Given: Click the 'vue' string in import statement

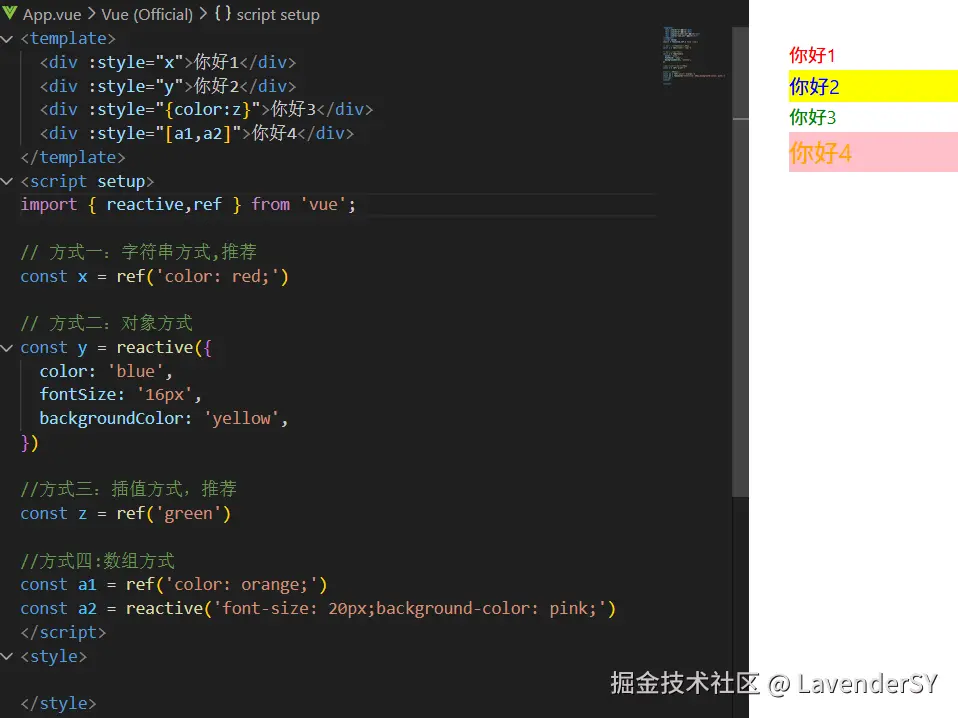Looking at the screenshot, I should point(323,205).
